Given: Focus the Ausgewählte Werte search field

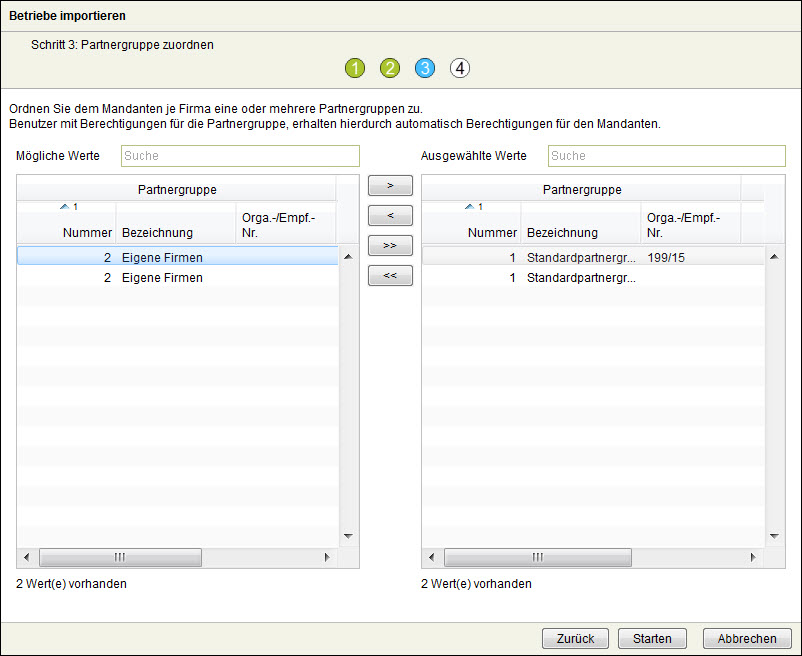Looking at the screenshot, I should (x=666, y=156).
